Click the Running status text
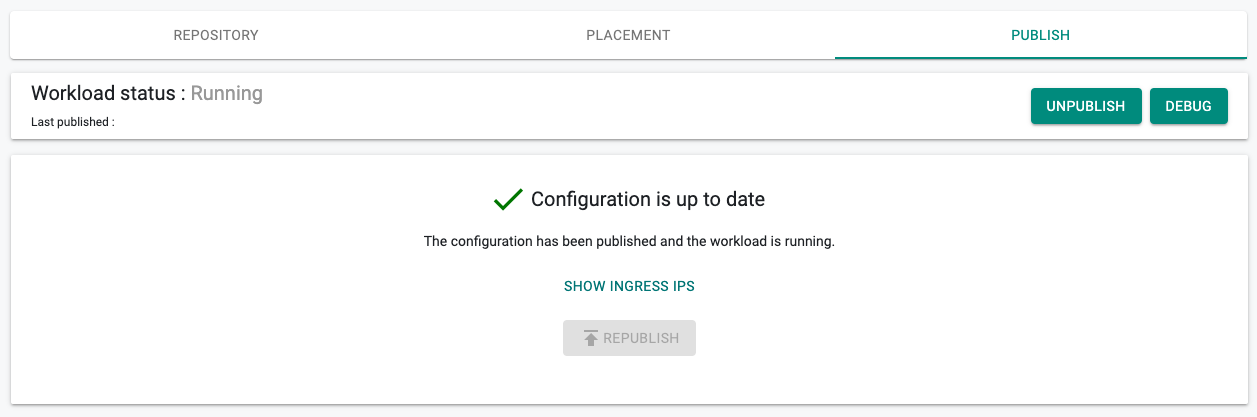Image resolution: width=1257 pixels, height=417 pixels. click(227, 94)
